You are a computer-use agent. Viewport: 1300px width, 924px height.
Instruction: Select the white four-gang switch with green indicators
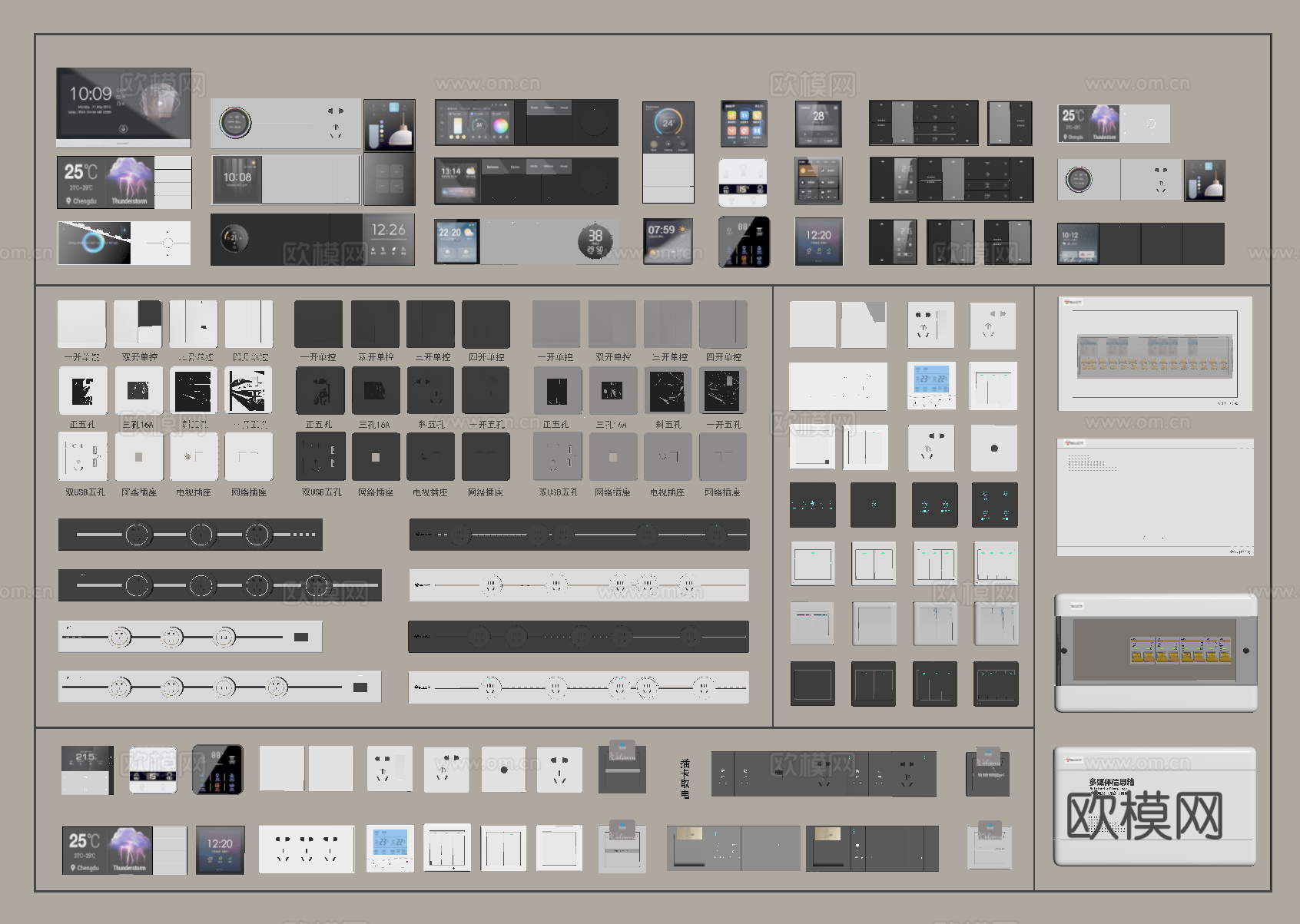click(x=996, y=564)
